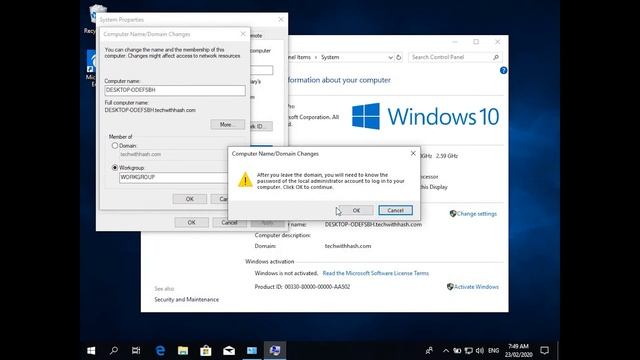Close the warning dialog with X
Image resolution: width=640 pixels, height=360 pixels.
click(x=413, y=153)
